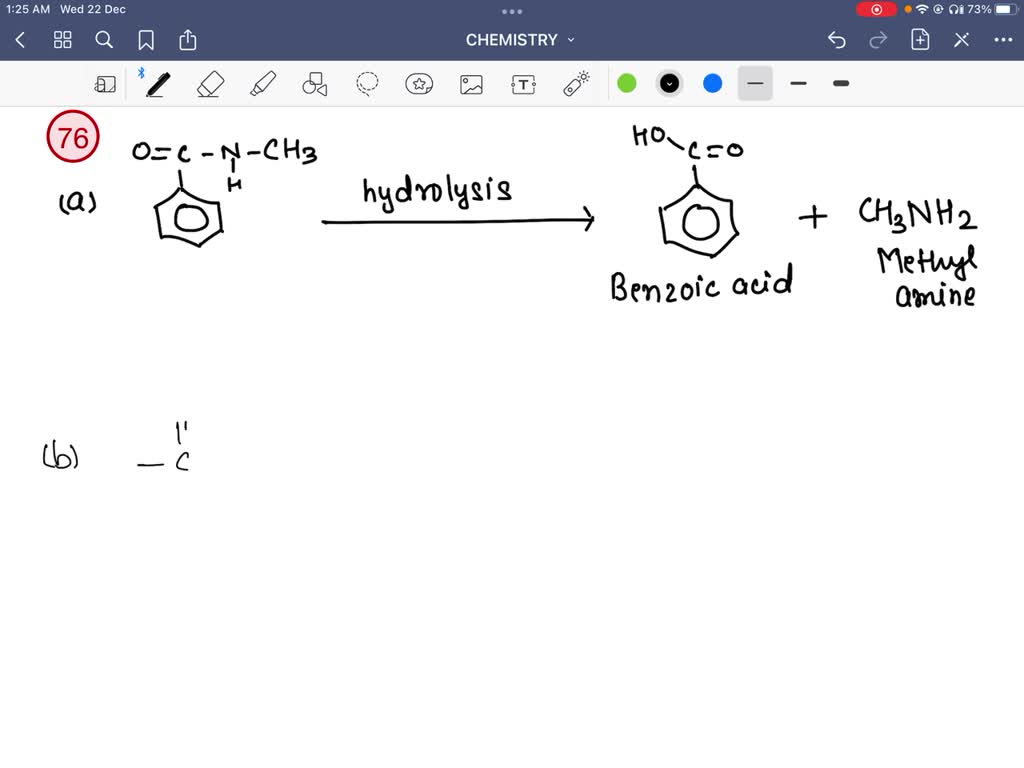Undo the last drawing action
The image size is (1024, 768).
[836, 40]
